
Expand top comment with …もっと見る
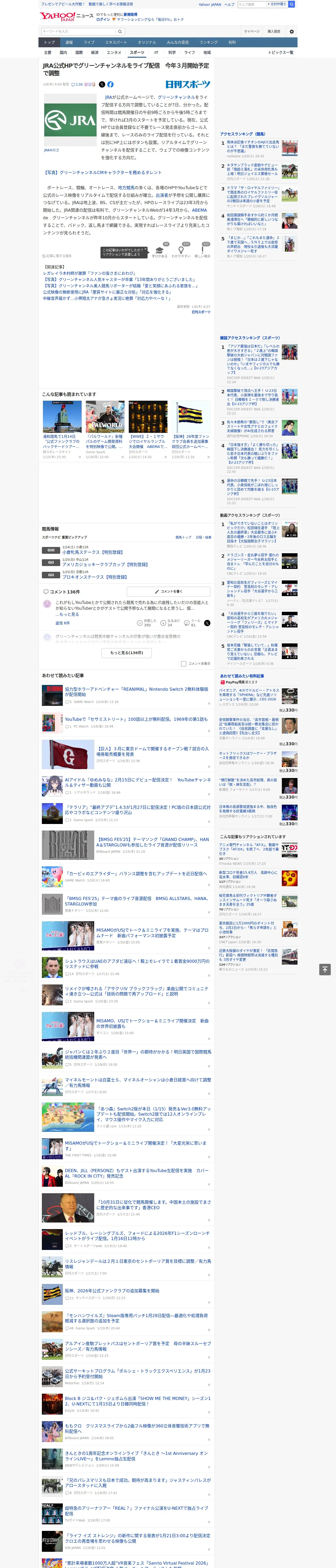67,614
